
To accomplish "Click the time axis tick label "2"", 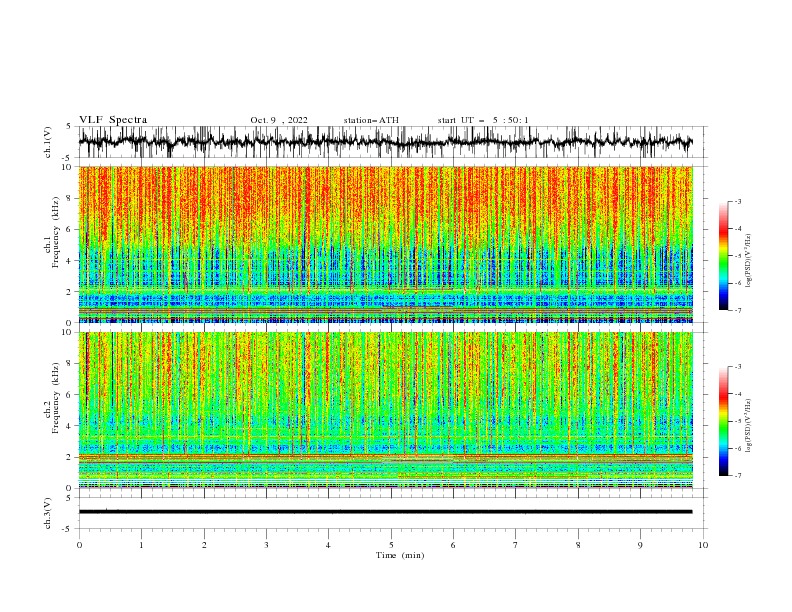I will 204,545.
